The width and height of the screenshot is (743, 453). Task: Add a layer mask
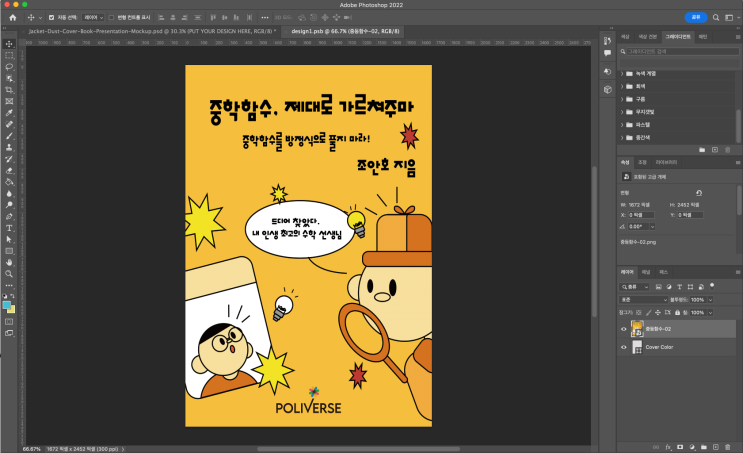tap(680, 447)
